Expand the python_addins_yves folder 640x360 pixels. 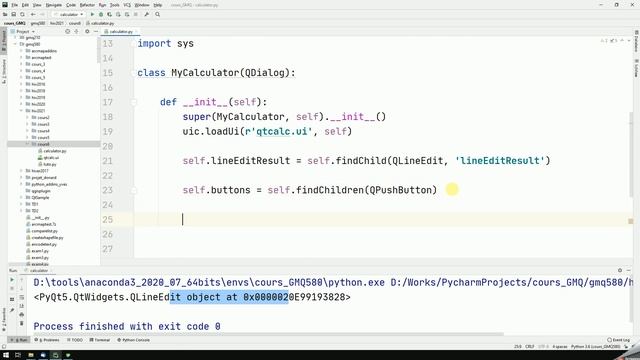click(22, 184)
